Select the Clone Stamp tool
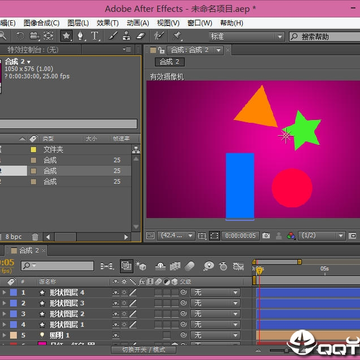360x360 pixels. 127,36
